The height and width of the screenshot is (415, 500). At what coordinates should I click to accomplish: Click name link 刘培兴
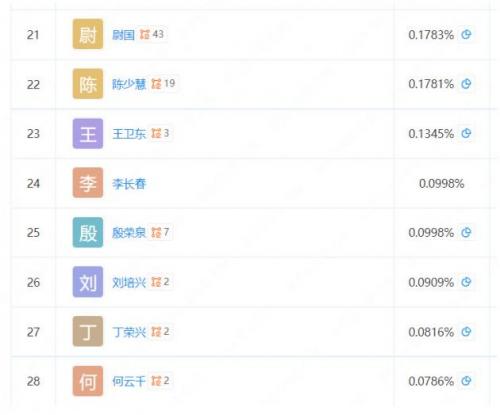[129, 282]
